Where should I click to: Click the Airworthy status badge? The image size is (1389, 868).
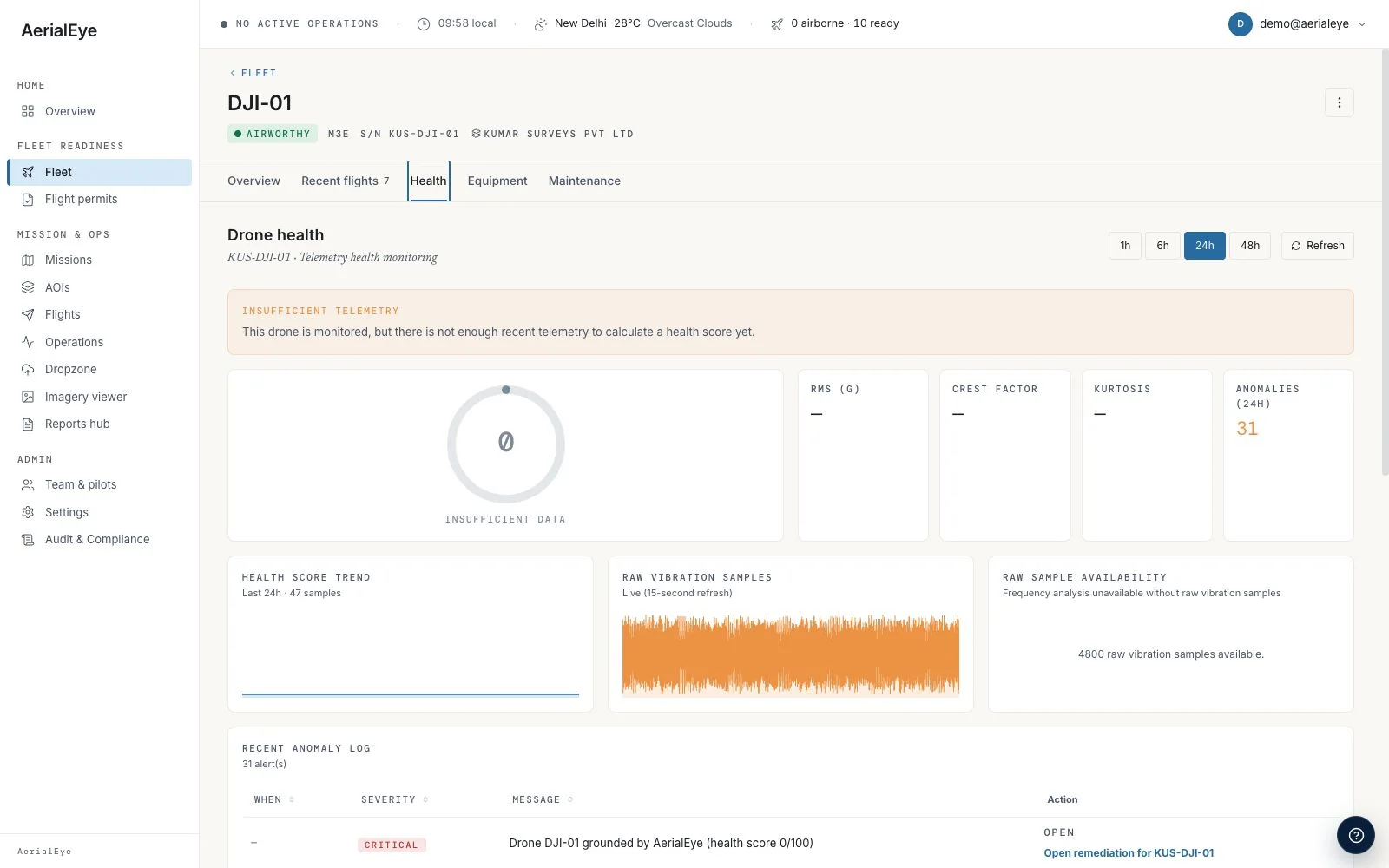(x=273, y=134)
